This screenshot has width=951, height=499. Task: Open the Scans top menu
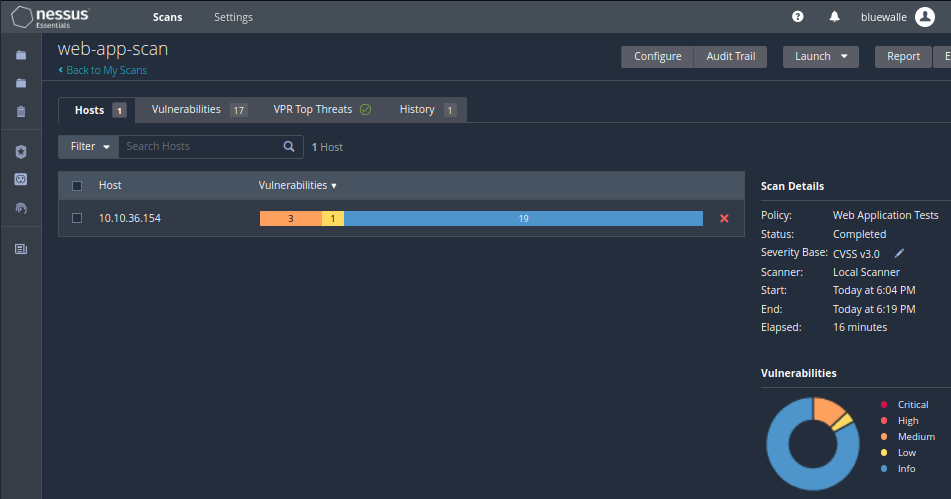tap(167, 17)
